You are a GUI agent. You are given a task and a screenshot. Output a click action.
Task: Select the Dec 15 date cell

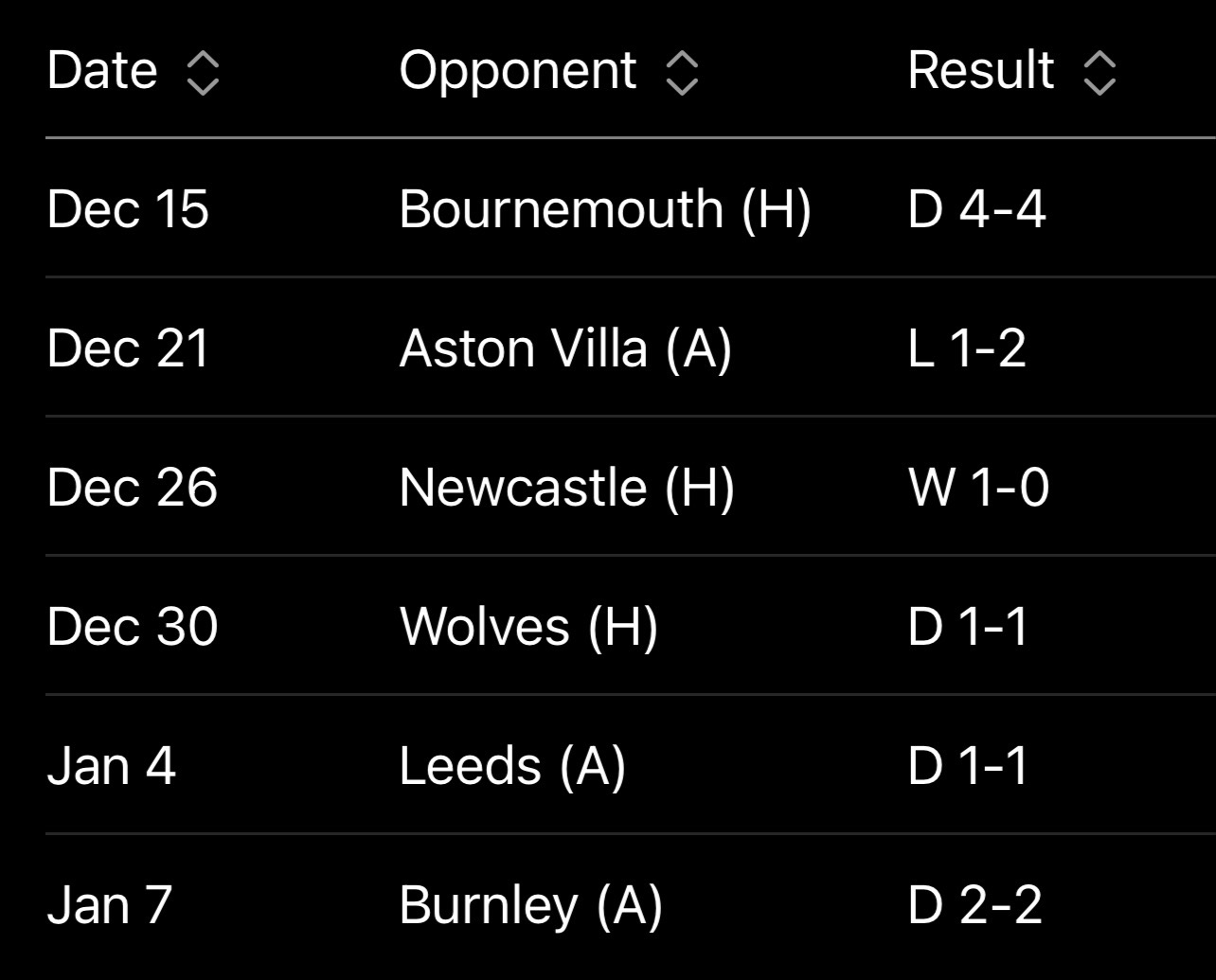tap(128, 208)
